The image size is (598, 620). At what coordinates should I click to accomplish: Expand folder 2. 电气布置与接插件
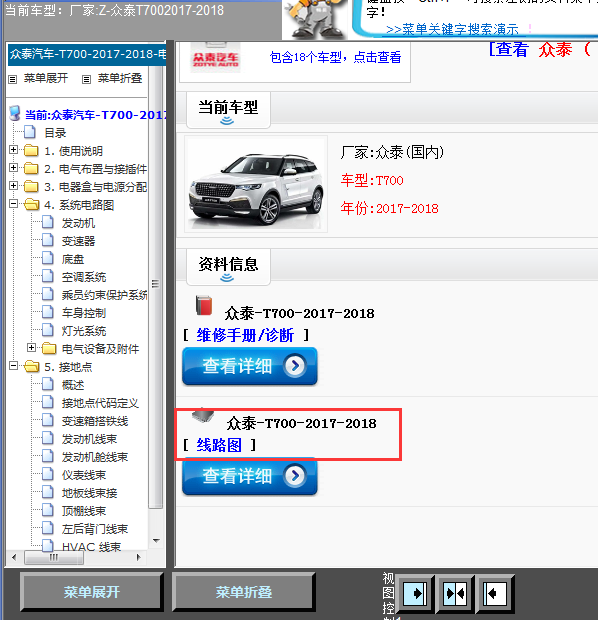point(13,167)
